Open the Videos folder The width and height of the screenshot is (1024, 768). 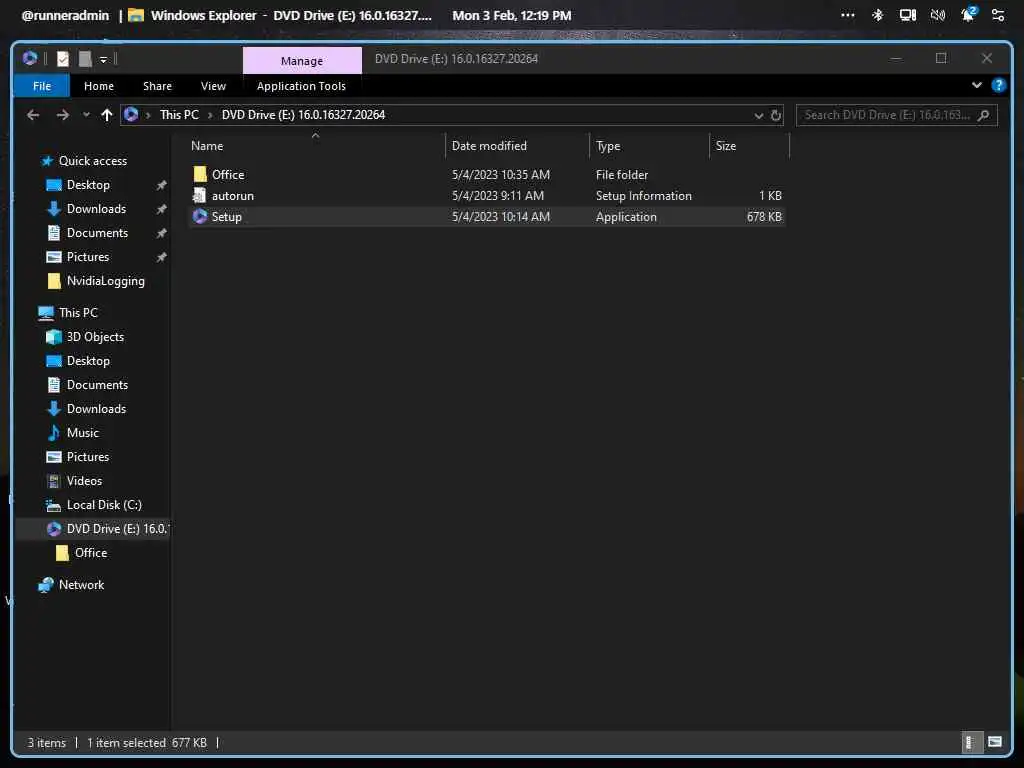coord(84,481)
